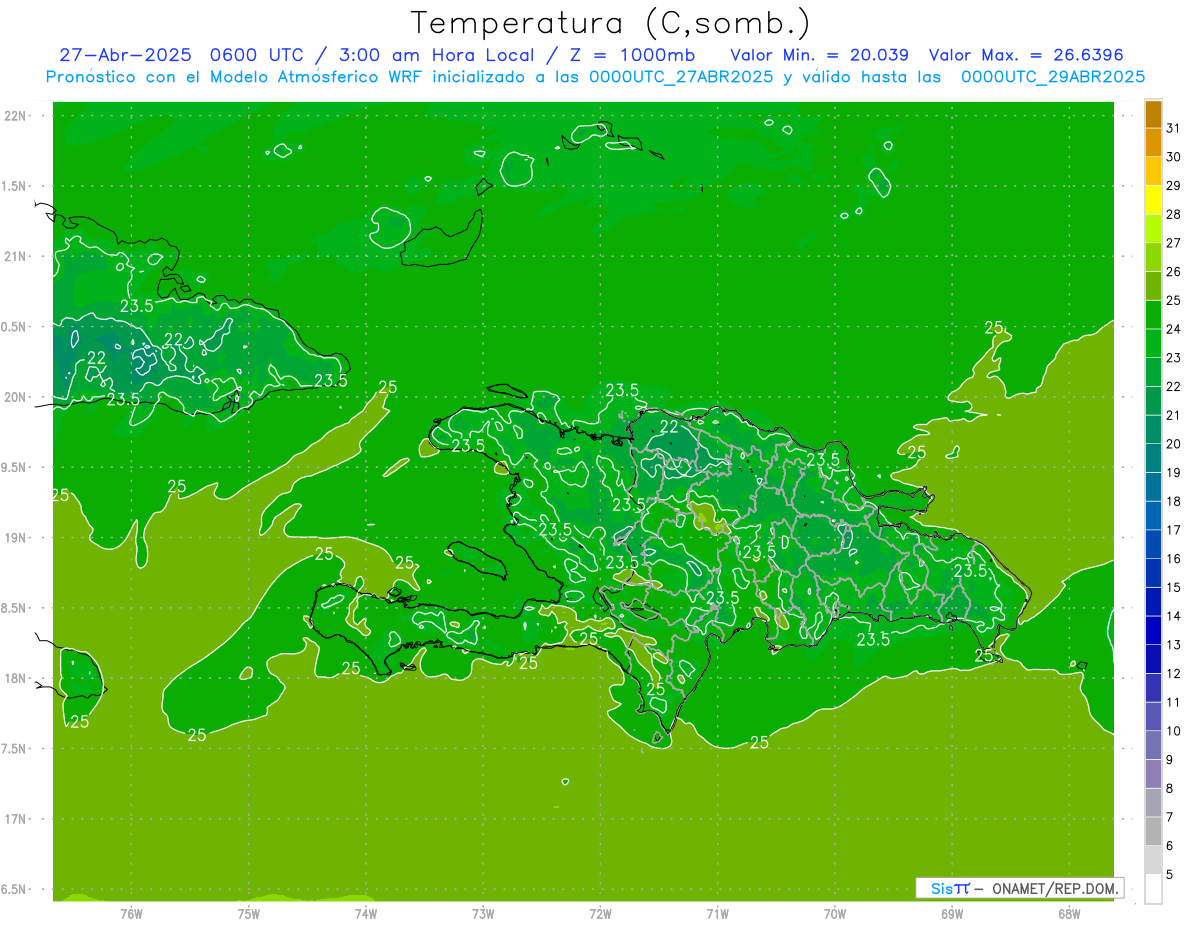Click the legend value "27"
The width and height of the screenshot is (1200, 927).
click(x=1173, y=243)
